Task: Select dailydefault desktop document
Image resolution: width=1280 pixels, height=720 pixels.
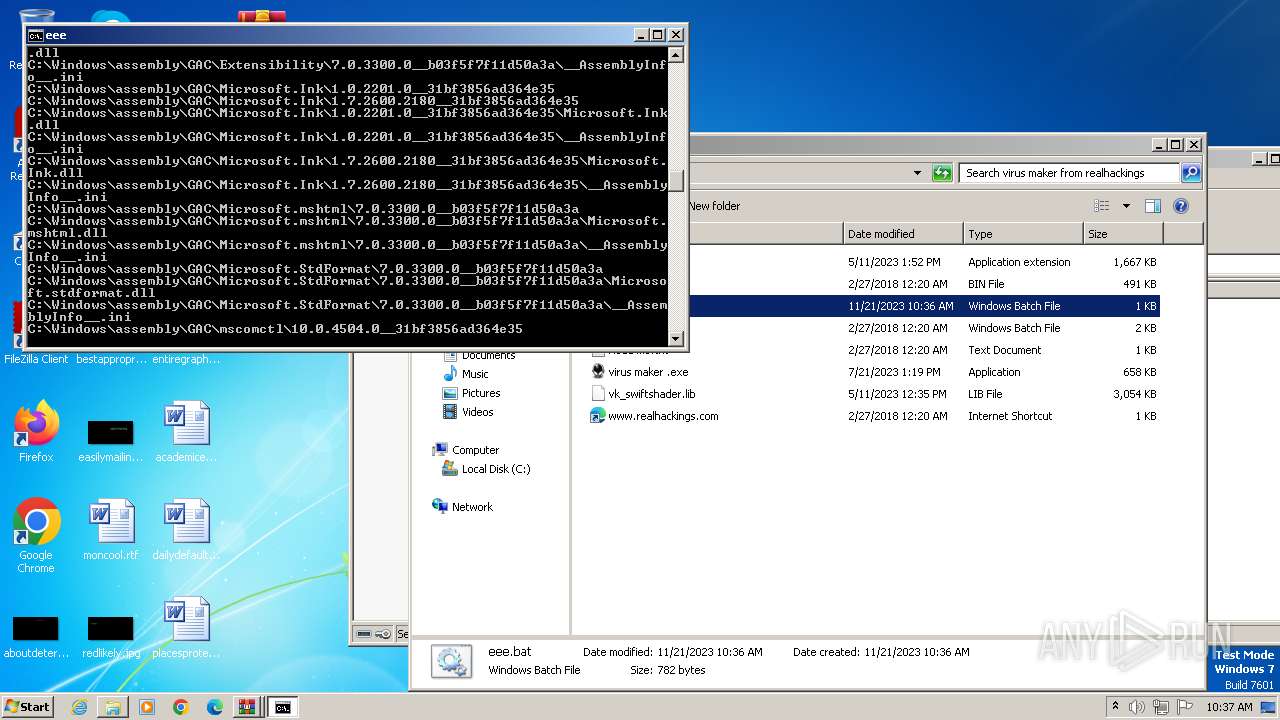Action: (186, 530)
